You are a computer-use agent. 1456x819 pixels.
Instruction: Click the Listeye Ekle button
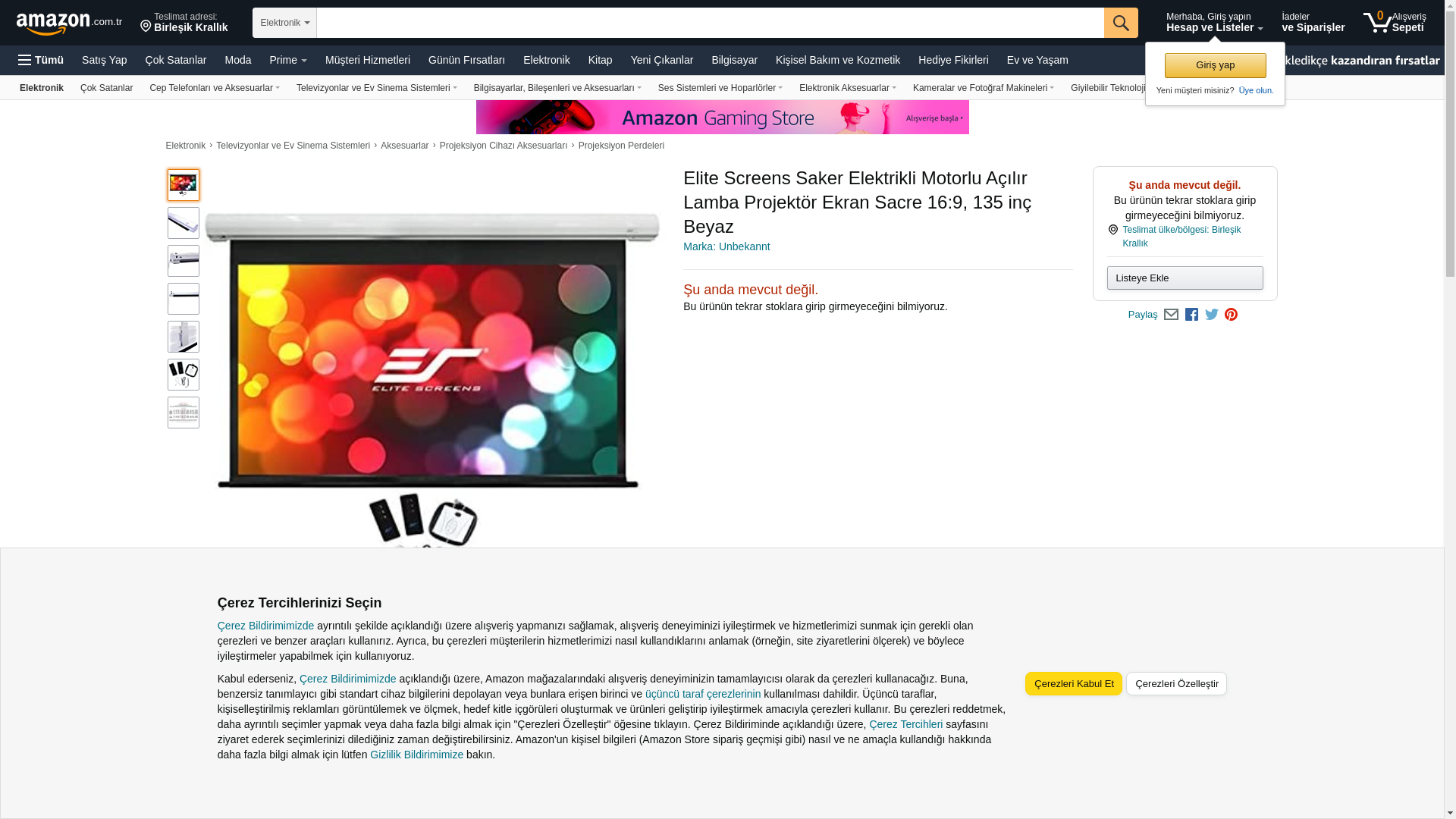pos(1185,278)
